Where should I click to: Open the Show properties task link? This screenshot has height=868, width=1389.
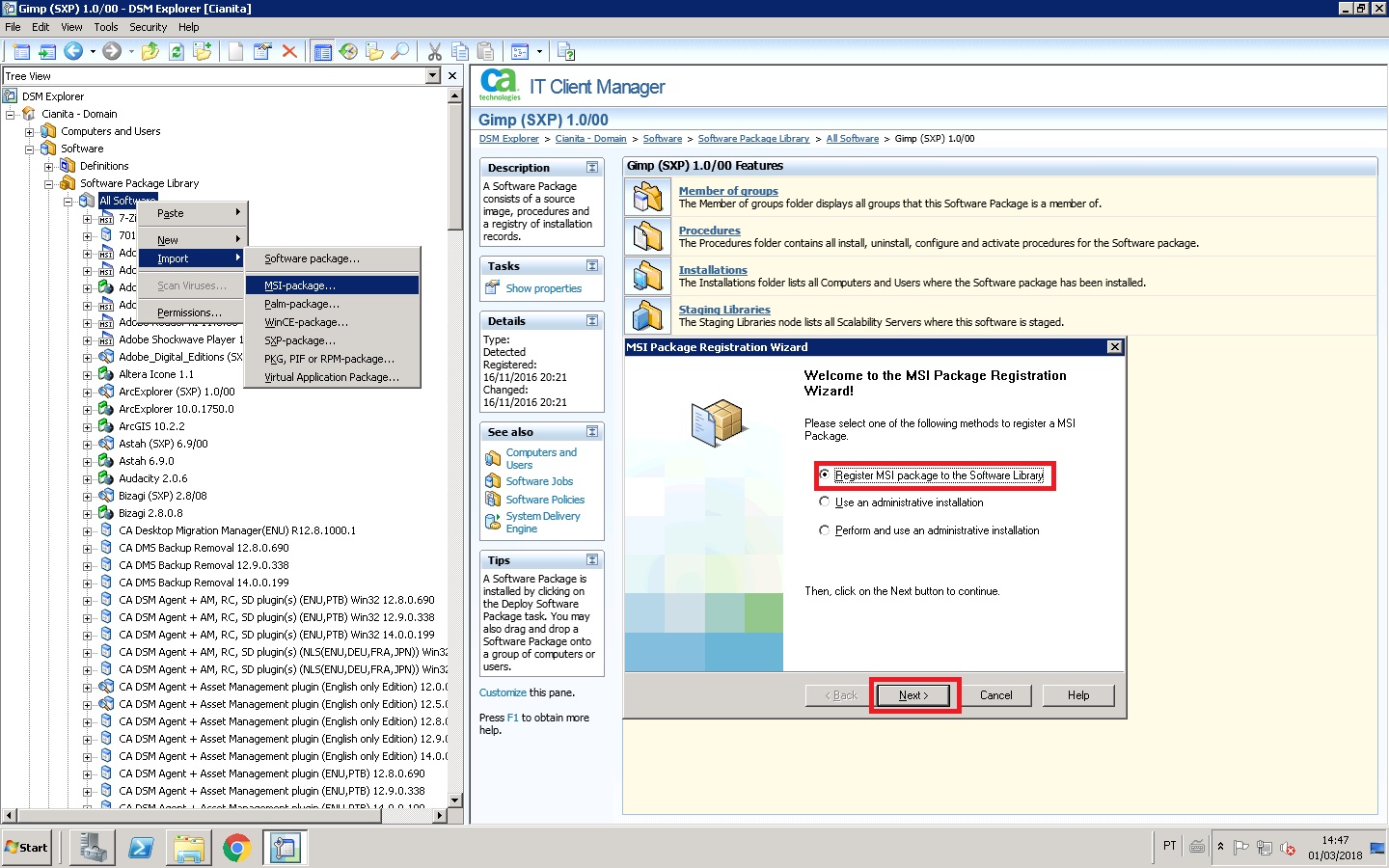pos(543,288)
